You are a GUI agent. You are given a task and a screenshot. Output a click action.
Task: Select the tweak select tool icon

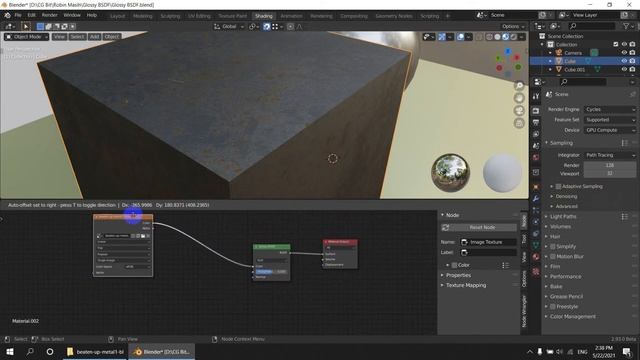[x=26, y=27]
